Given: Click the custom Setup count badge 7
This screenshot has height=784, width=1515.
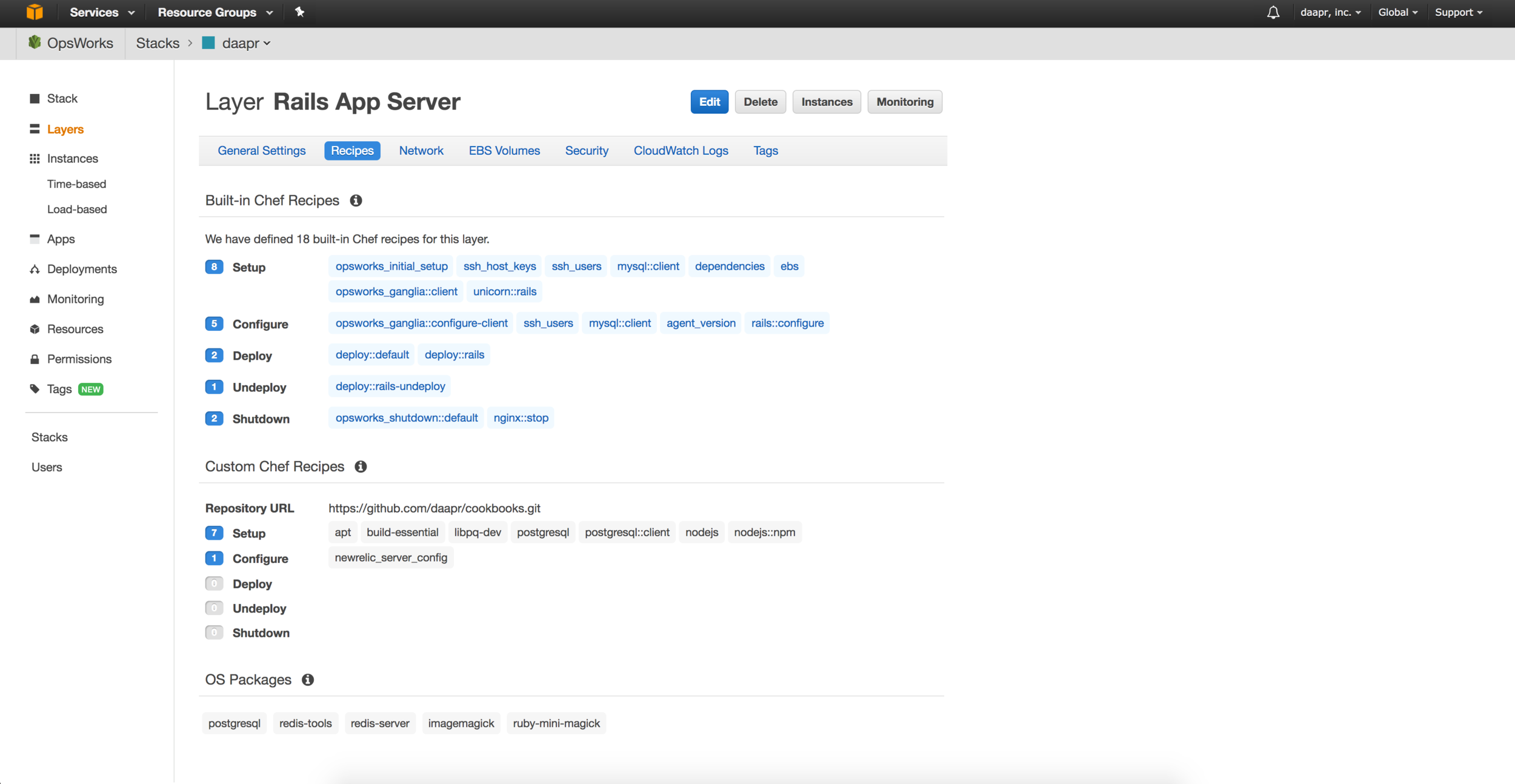Looking at the screenshot, I should click(214, 533).
